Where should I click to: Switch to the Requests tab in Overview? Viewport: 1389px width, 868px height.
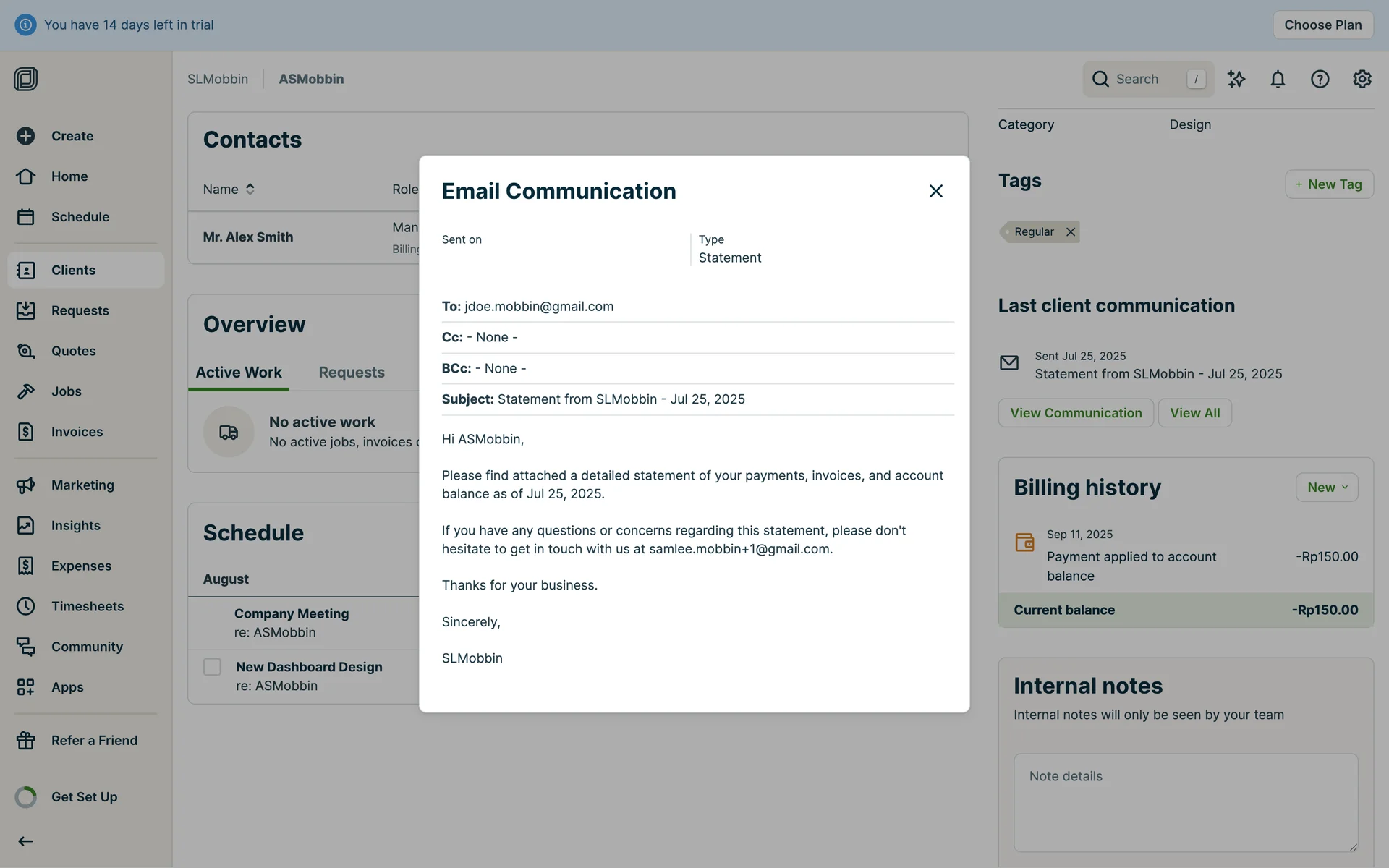point(352,373)
